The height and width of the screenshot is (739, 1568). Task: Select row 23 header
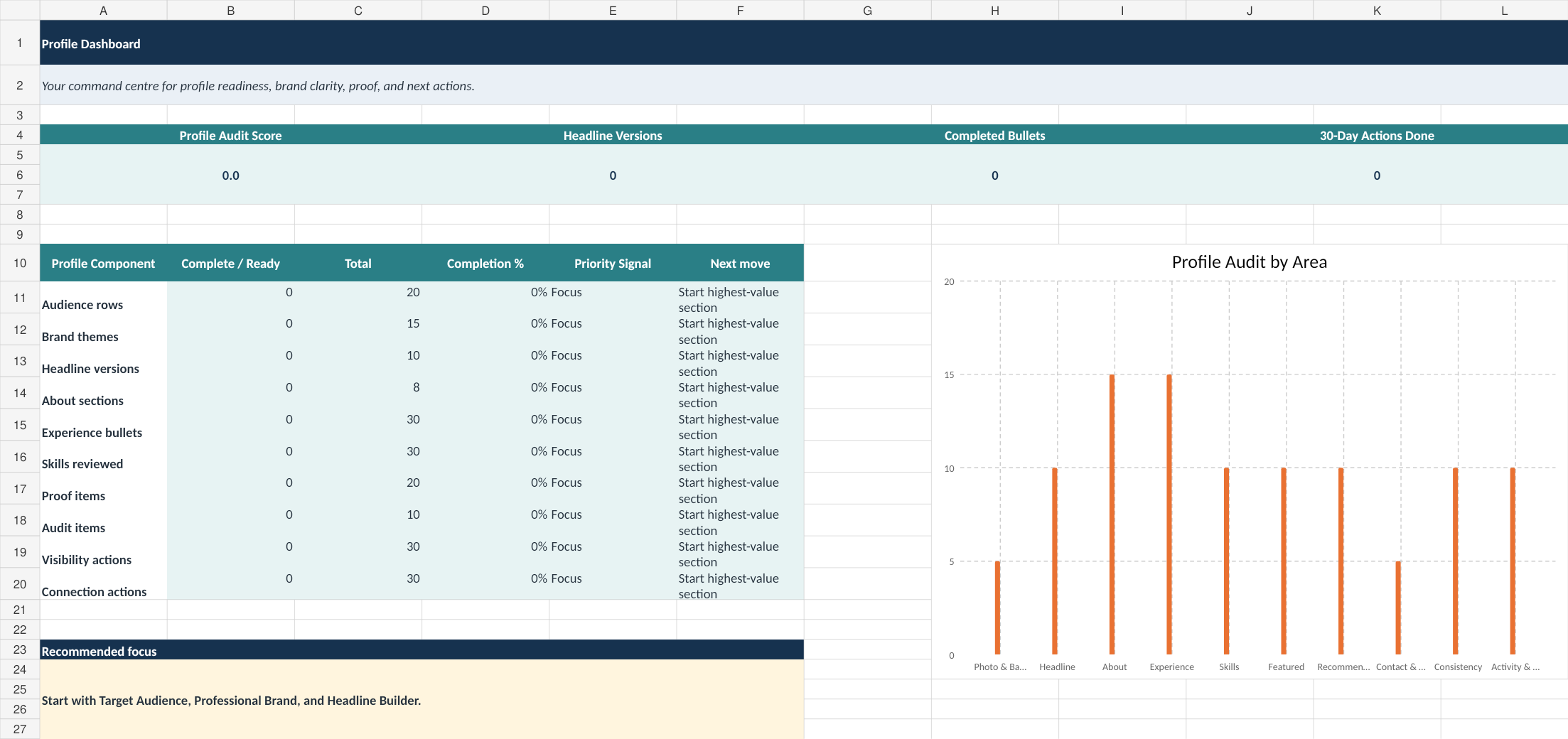click(20, 649)
